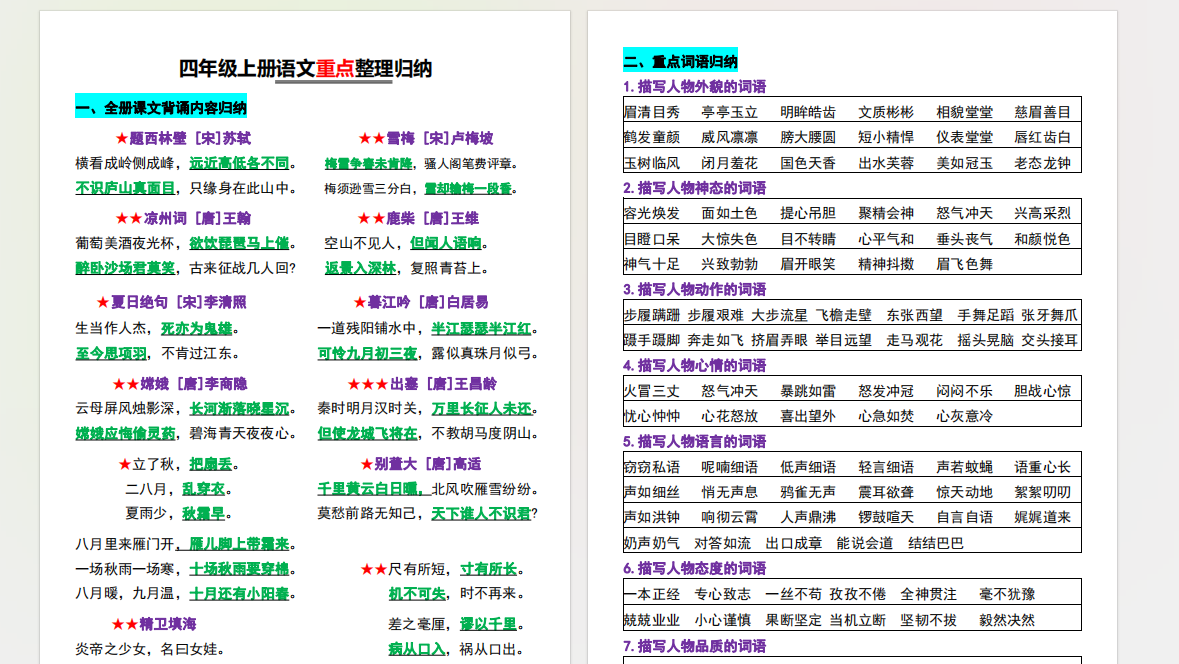The width and height of the screenshot is (1179, 664).
Task: Select the word 语重心长
Action: tap(1042, 468)
